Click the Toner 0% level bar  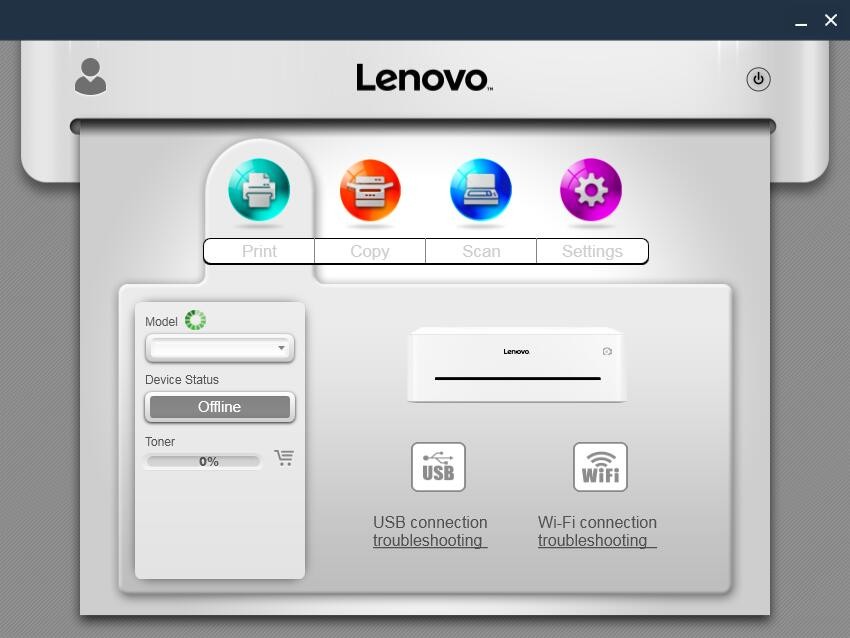point(203,461)
